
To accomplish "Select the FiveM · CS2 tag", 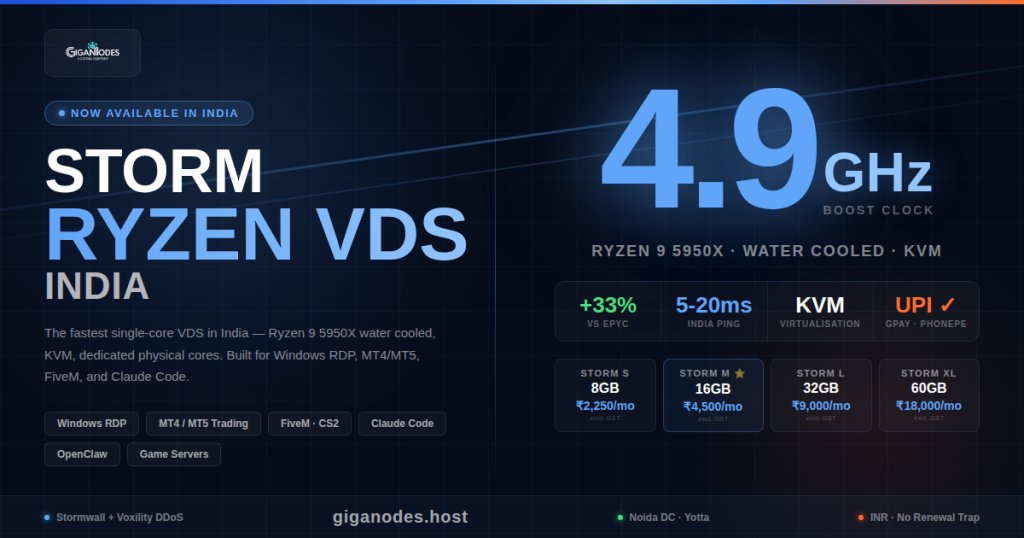I will 310,424.
